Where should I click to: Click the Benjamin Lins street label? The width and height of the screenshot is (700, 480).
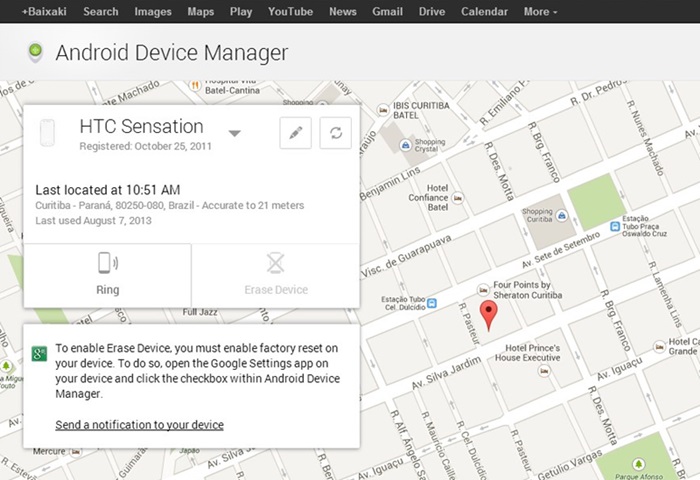(390, 184)
